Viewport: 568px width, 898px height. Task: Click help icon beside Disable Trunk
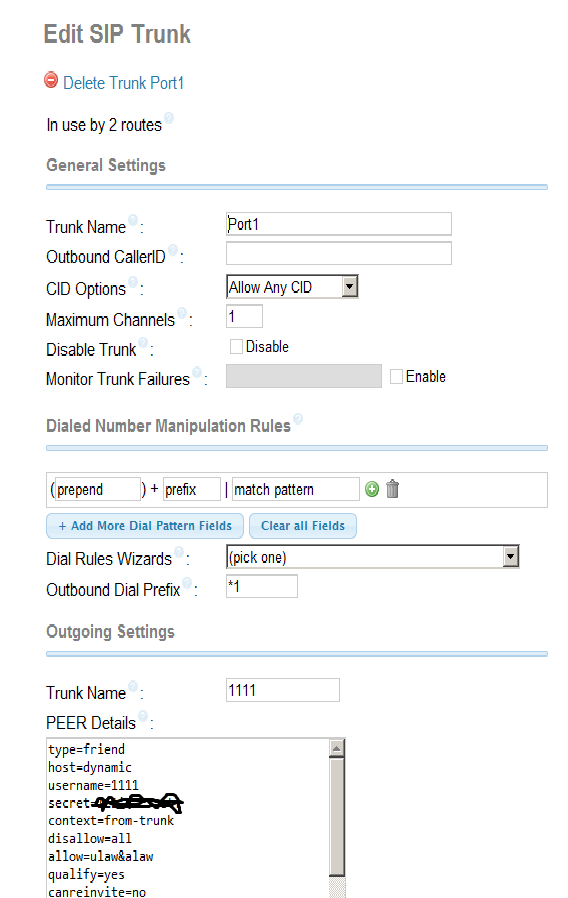143,342
